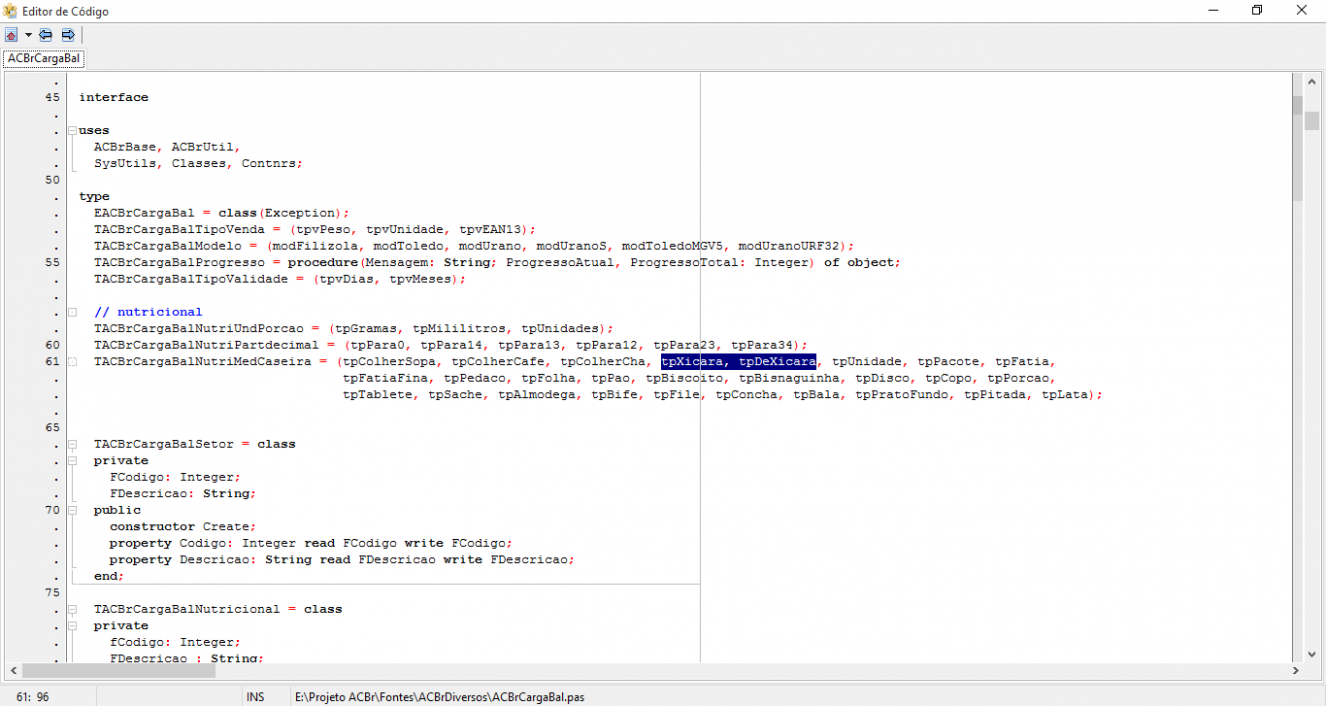Click 'tpLata' enum value
The width and height of the screenshot is (1326, 706).
click(x=1064, y=394)
